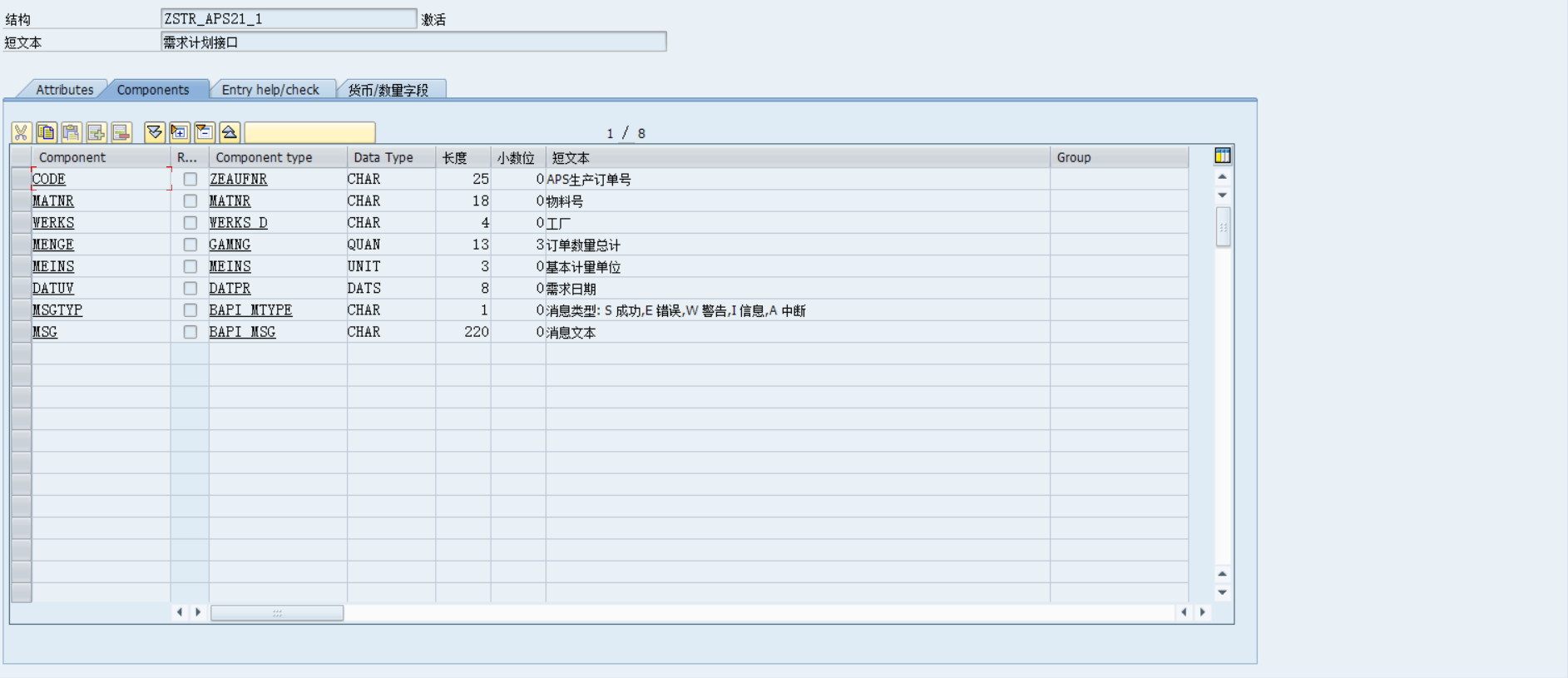Click the Expand All double-down arrow icon
This screenshot has width=1568, height=678.
tap(154, 132)
